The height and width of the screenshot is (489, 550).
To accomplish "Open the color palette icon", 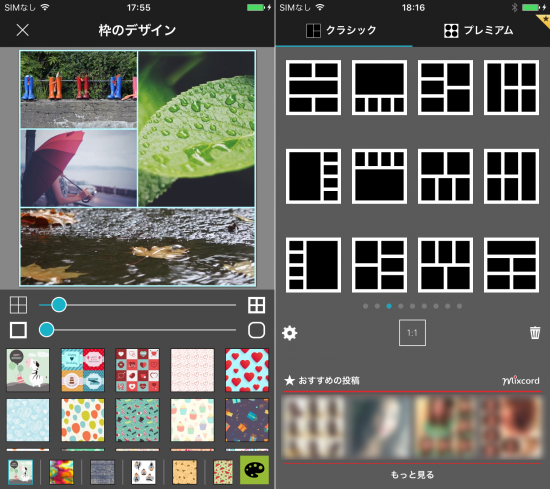I will (x=254, y=470).
